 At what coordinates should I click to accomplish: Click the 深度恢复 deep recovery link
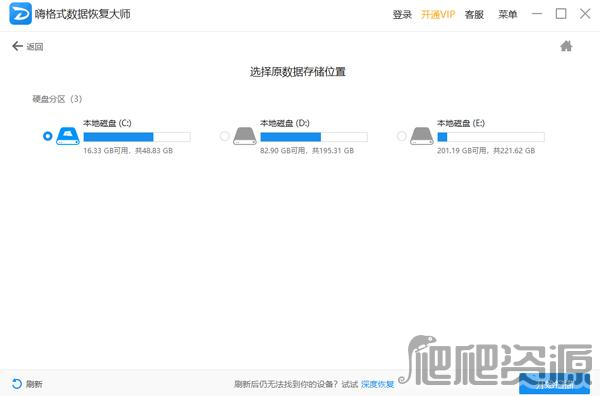tap(378, 384)
